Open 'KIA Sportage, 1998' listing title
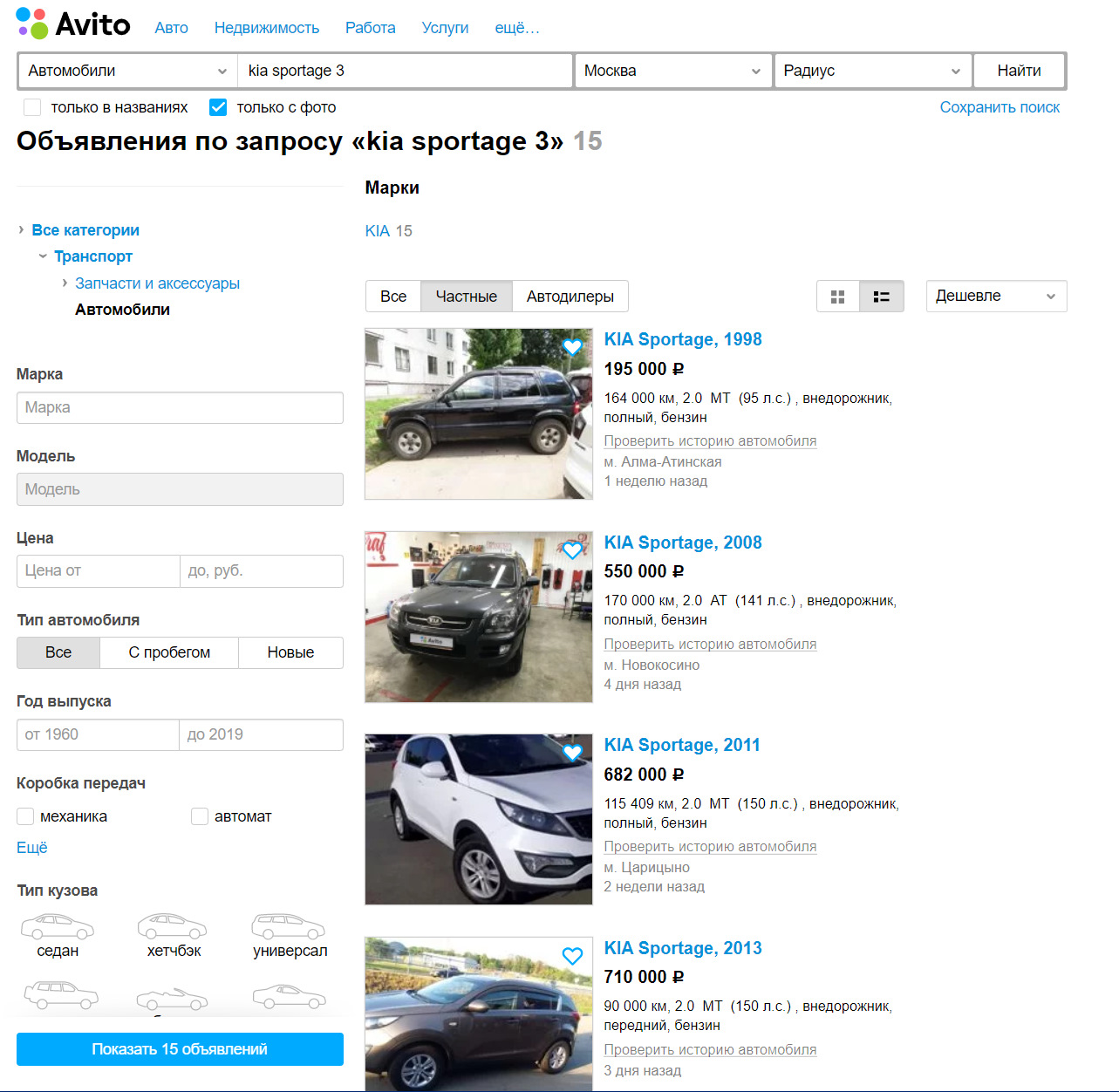Viewport: 1119px width, 1092px height. (683, 339)
